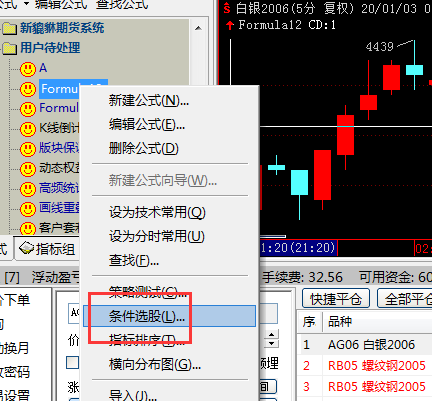Select the K线倒计 formula entry
The height and width of the screenshot is (401, 432).
click(59, 128)
